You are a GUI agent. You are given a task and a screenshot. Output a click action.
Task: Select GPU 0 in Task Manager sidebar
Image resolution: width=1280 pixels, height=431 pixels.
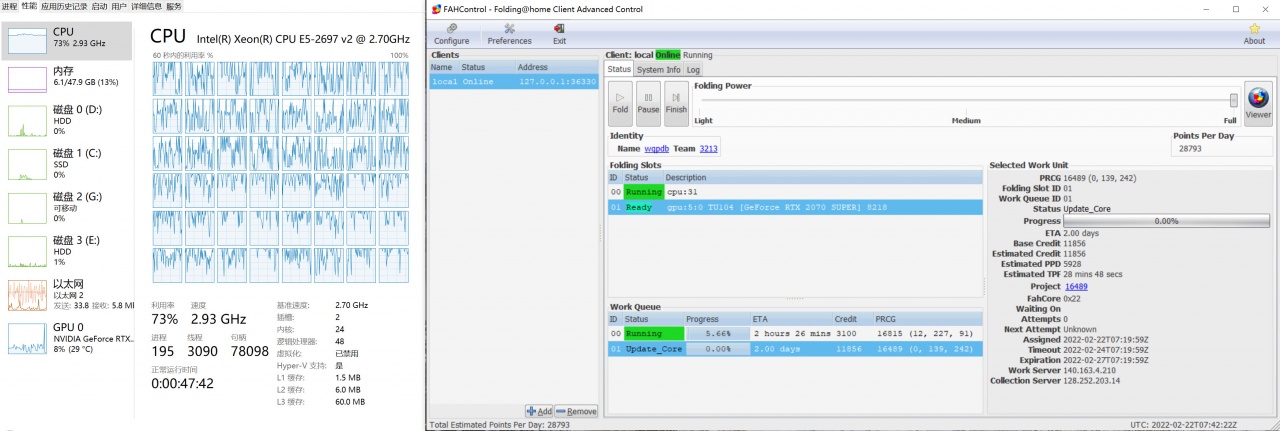tap(68, 337)
